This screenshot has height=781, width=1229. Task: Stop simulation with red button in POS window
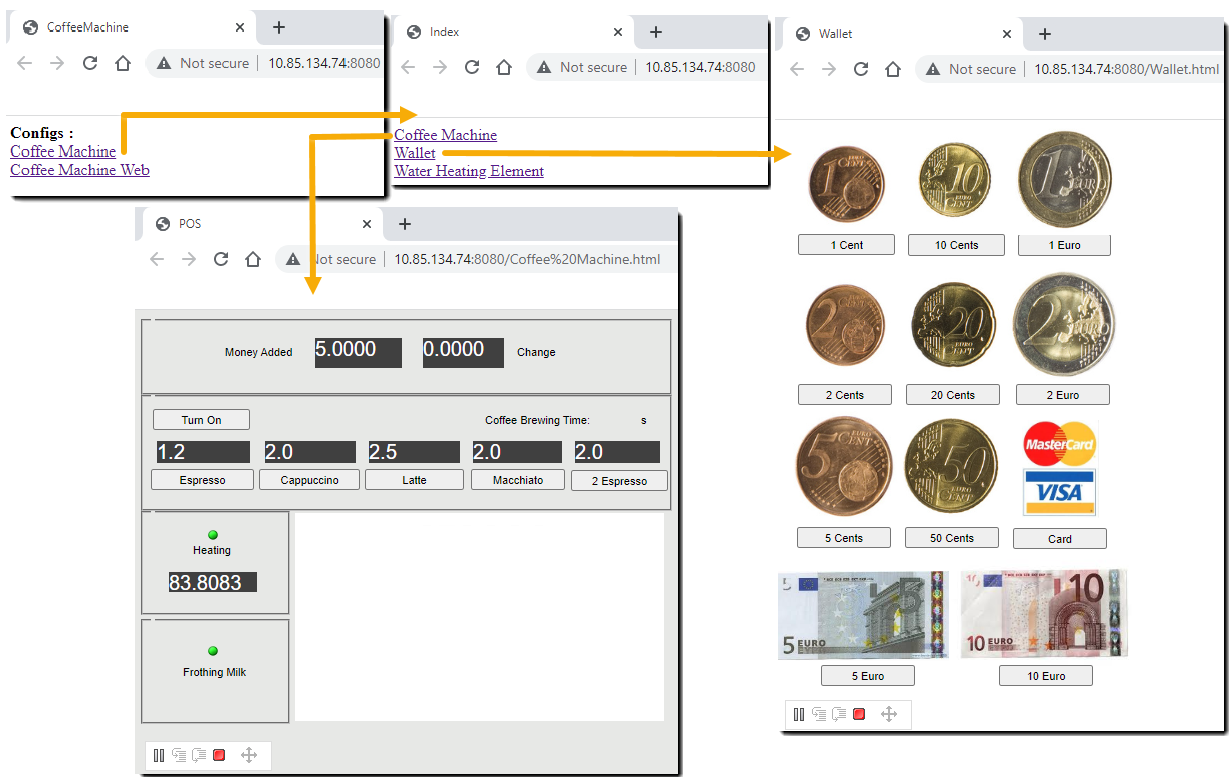tap(219, 755)
